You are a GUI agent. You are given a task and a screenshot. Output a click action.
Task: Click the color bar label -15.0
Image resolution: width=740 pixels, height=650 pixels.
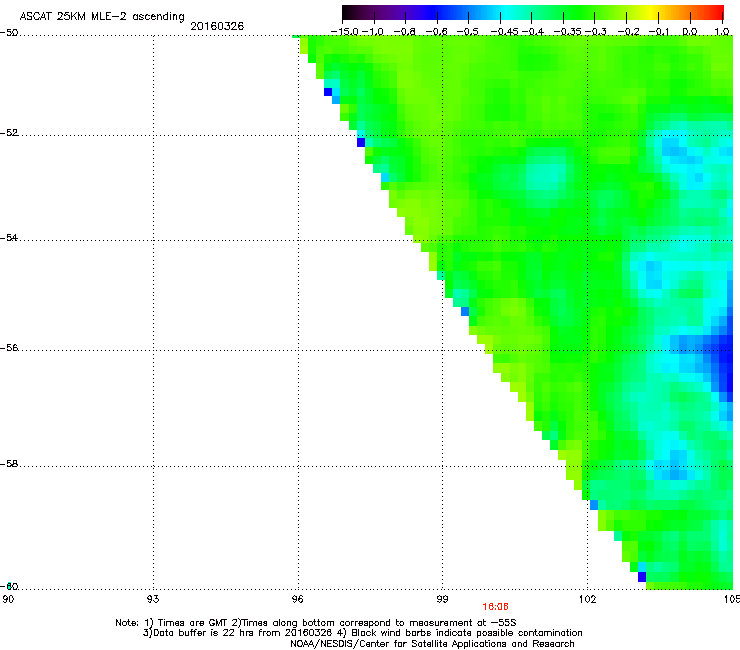[x=345, y=32]
